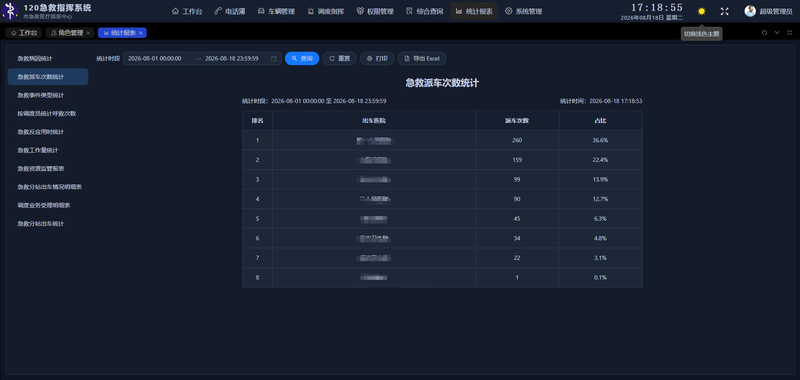800x380 pixels.
Task: Click the start date 2026-08-01 00:00:00 field
Action: 155,59
